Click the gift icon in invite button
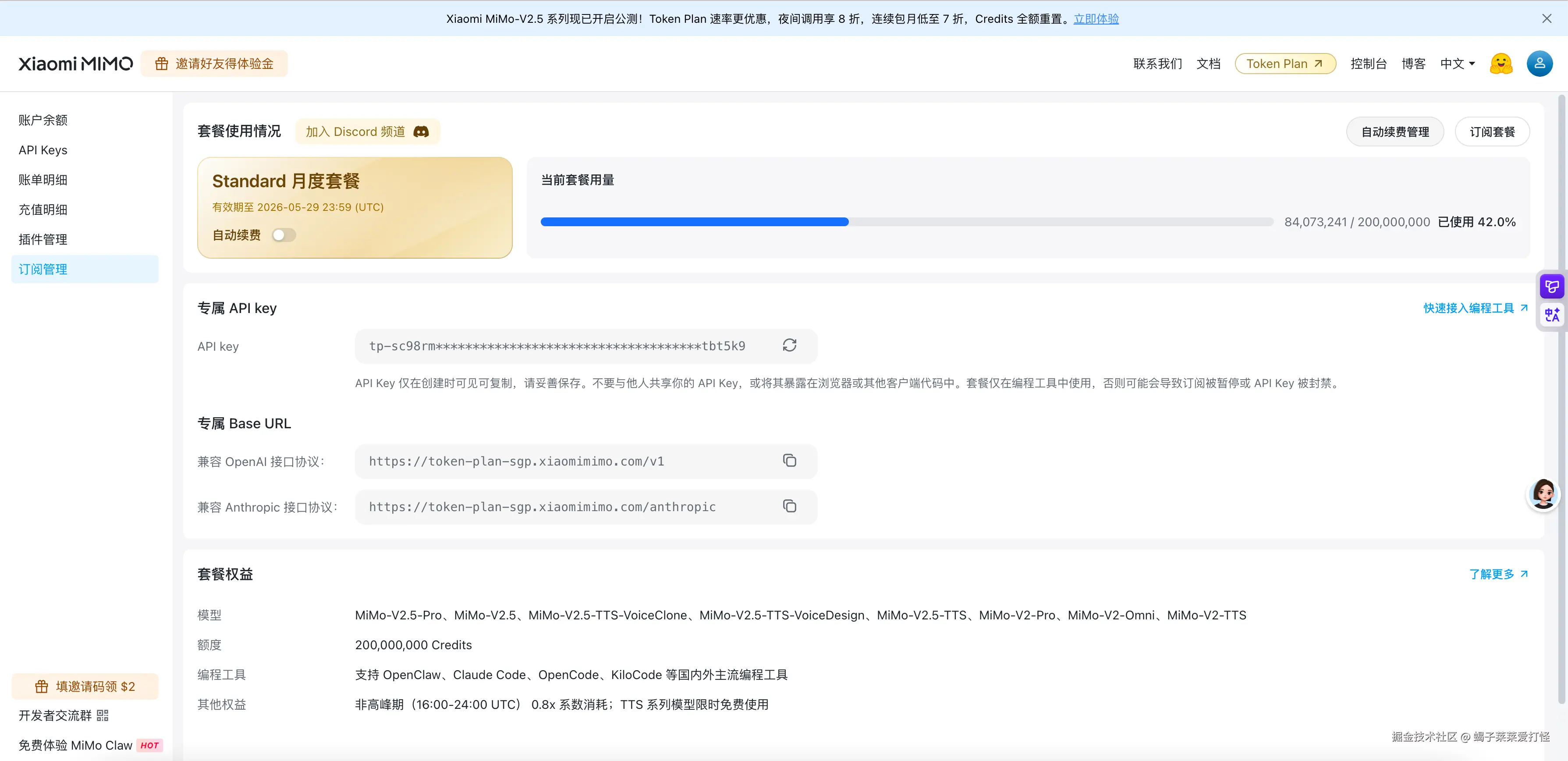The width and height of the screenshot is (1568, 761). (x=161, y=63)
